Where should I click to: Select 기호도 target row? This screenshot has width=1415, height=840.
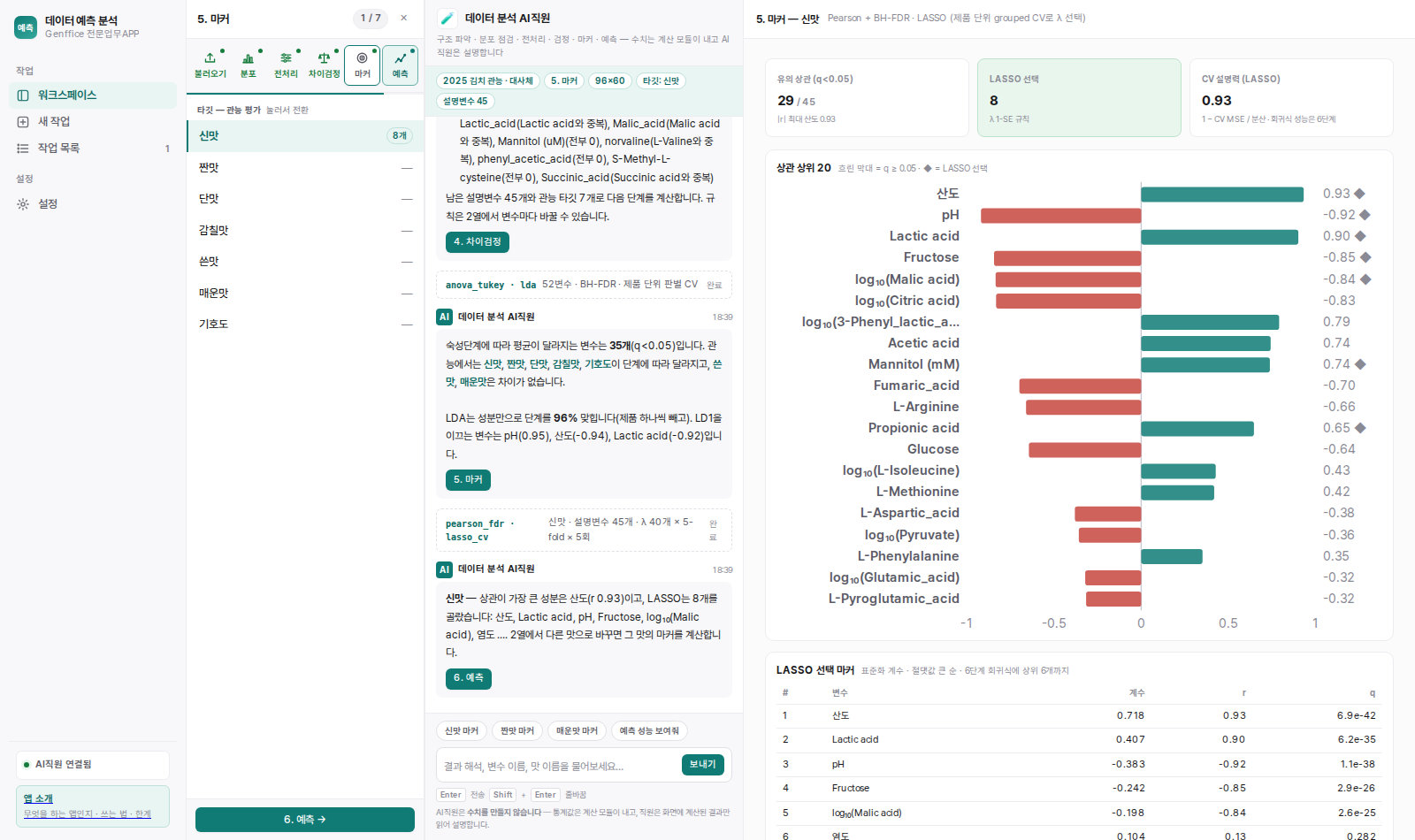pos(305,325)
